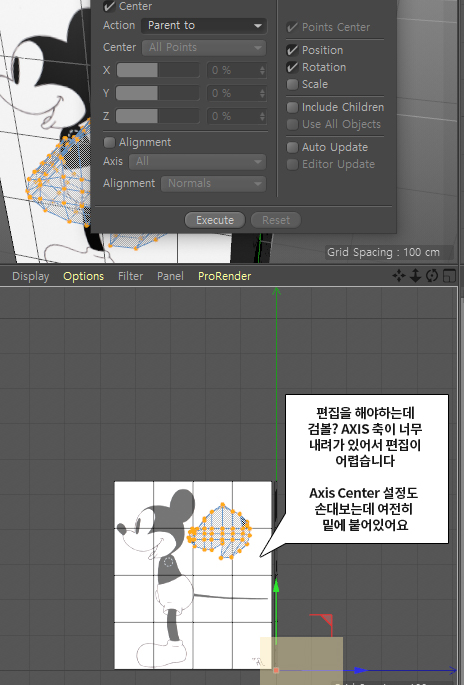Screen dimensions: 464x685
Task: Uncheck the Position checkbox
Action: click(292, 50)
